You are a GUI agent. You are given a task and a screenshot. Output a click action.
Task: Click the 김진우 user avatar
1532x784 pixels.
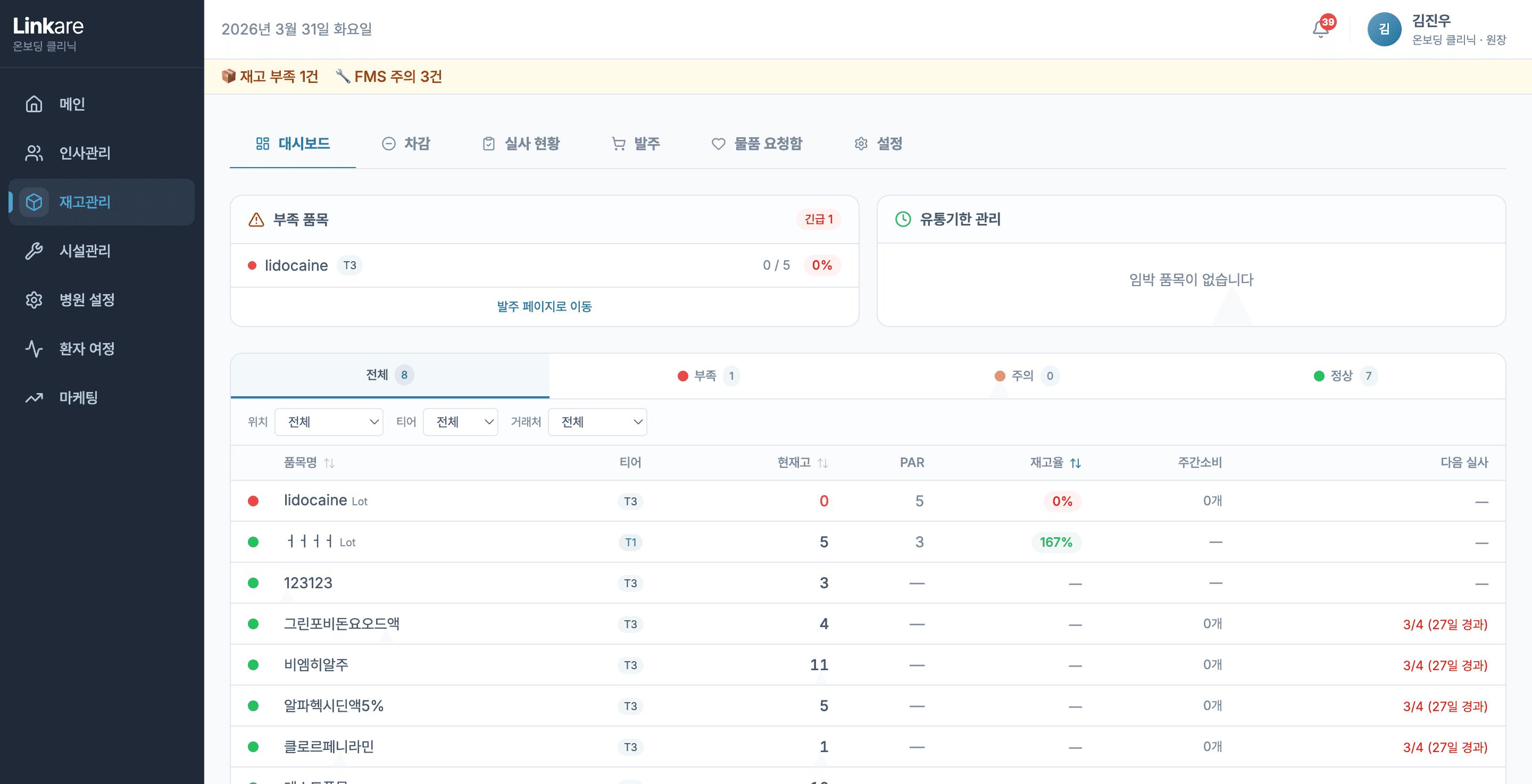1384,29
